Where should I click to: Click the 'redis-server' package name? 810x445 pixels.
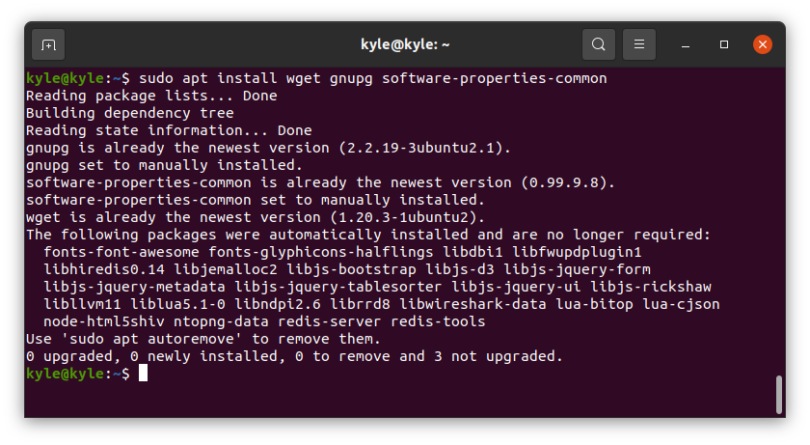tap(374, 322)
